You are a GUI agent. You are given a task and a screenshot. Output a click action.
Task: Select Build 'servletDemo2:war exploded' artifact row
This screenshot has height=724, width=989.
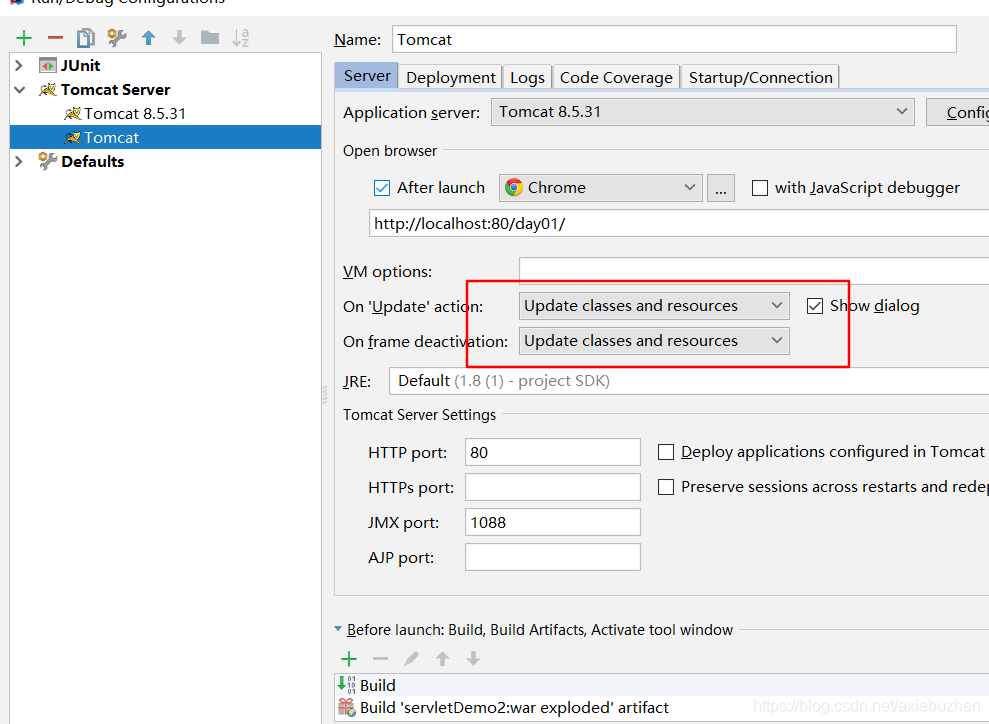coord(662,708)
